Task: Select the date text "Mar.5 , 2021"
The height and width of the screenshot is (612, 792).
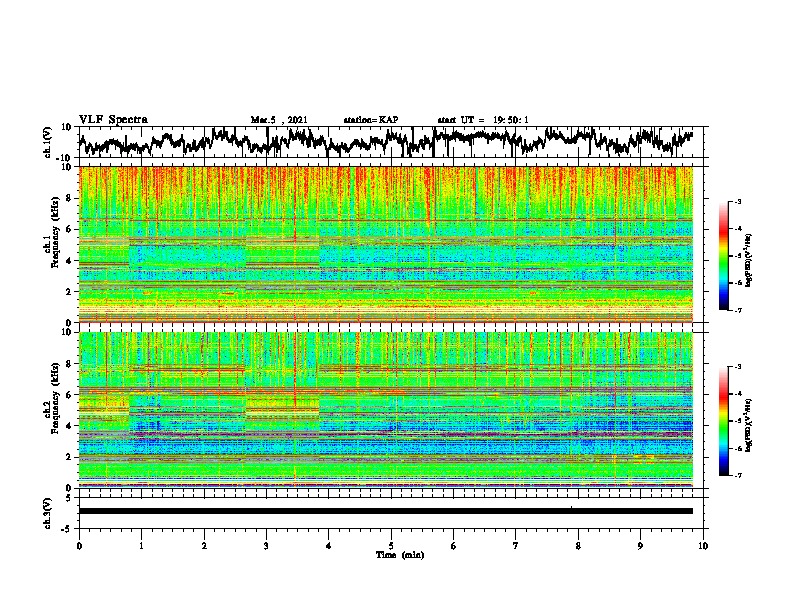Action: point(279,120)
